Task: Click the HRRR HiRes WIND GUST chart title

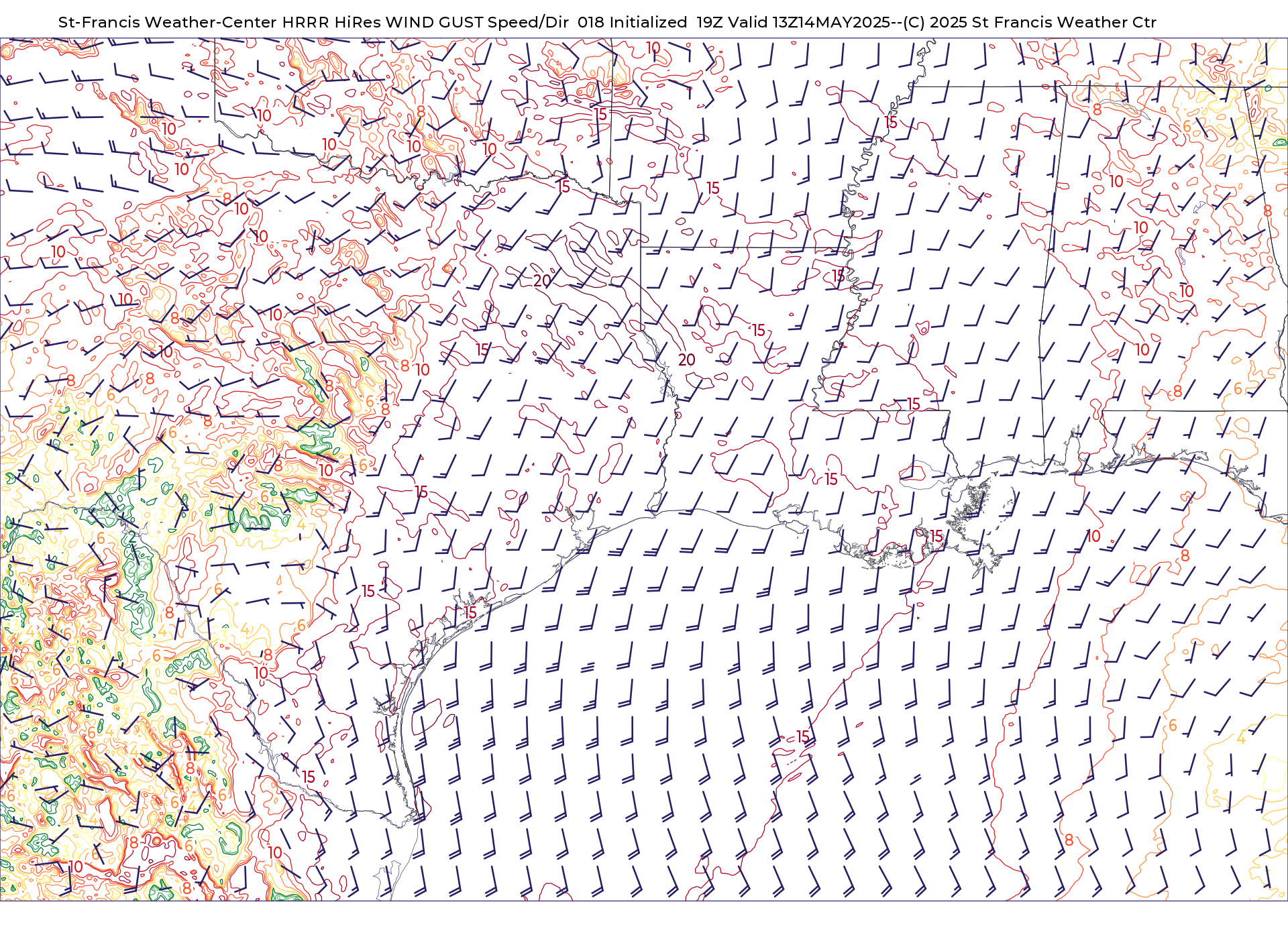Action: click(x=607, y=22)
